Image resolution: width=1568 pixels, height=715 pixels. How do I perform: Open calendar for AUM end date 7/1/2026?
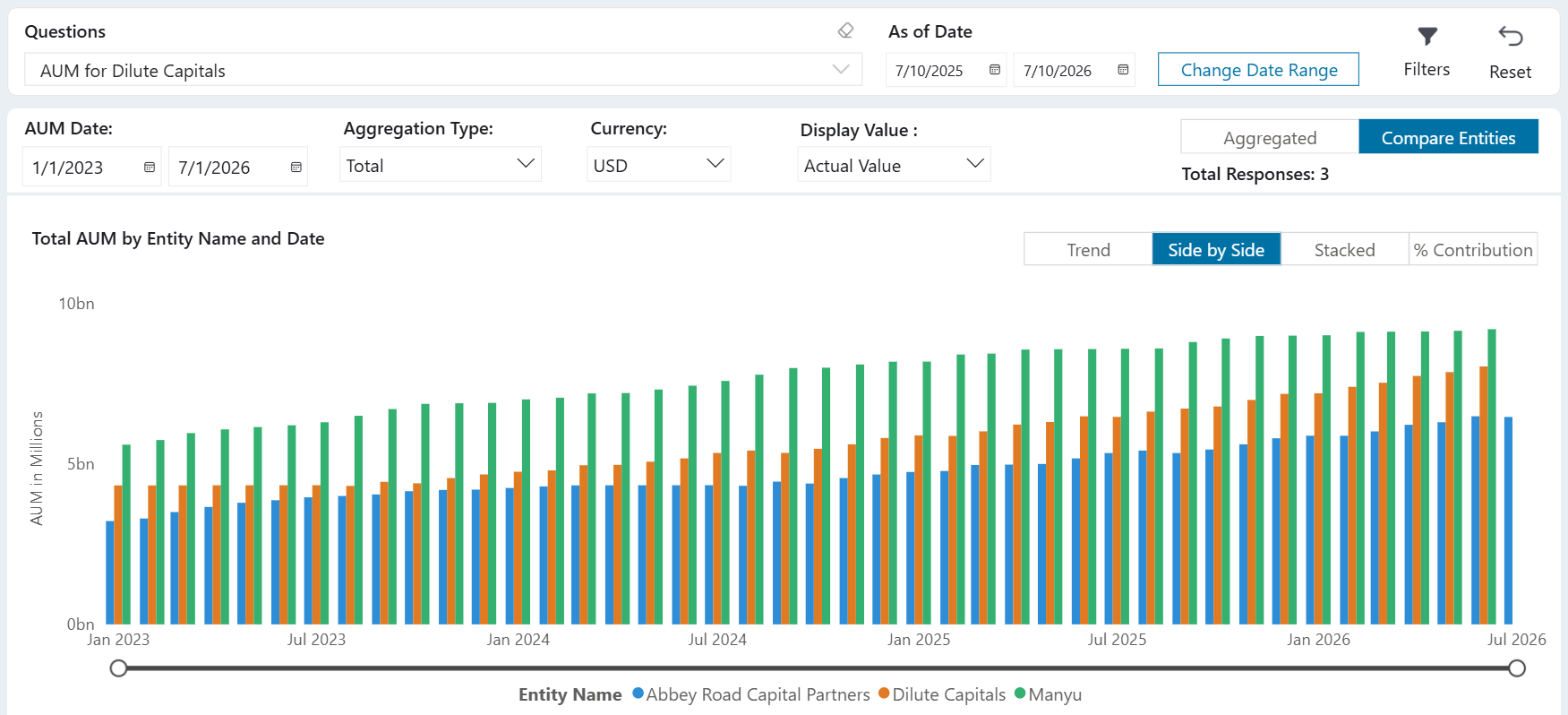click(296, 168)
